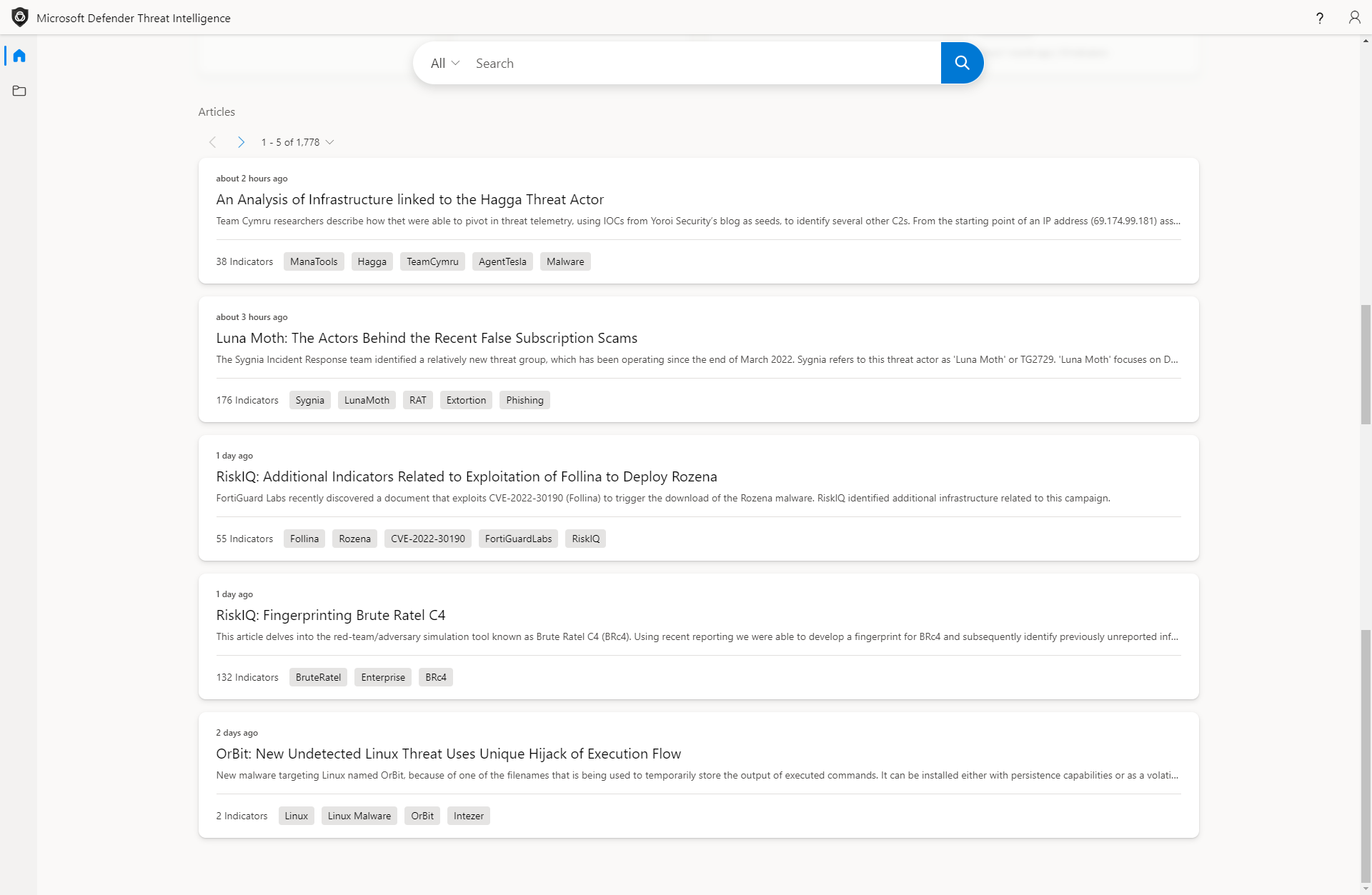Viewport: 1372px width, 895px height.
Task: Select the Intezer tag
Action: point(469,816)
